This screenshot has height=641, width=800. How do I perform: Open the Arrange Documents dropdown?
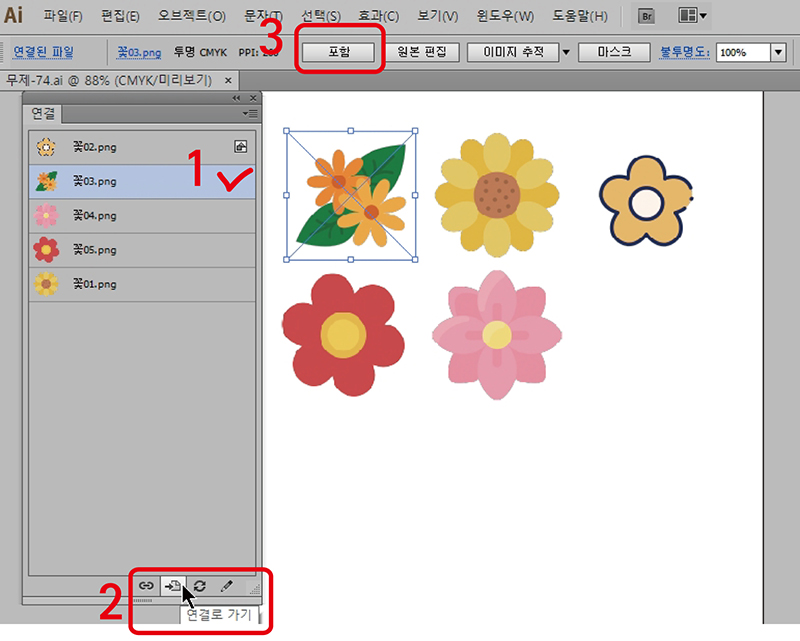click(x=692, y=16)
